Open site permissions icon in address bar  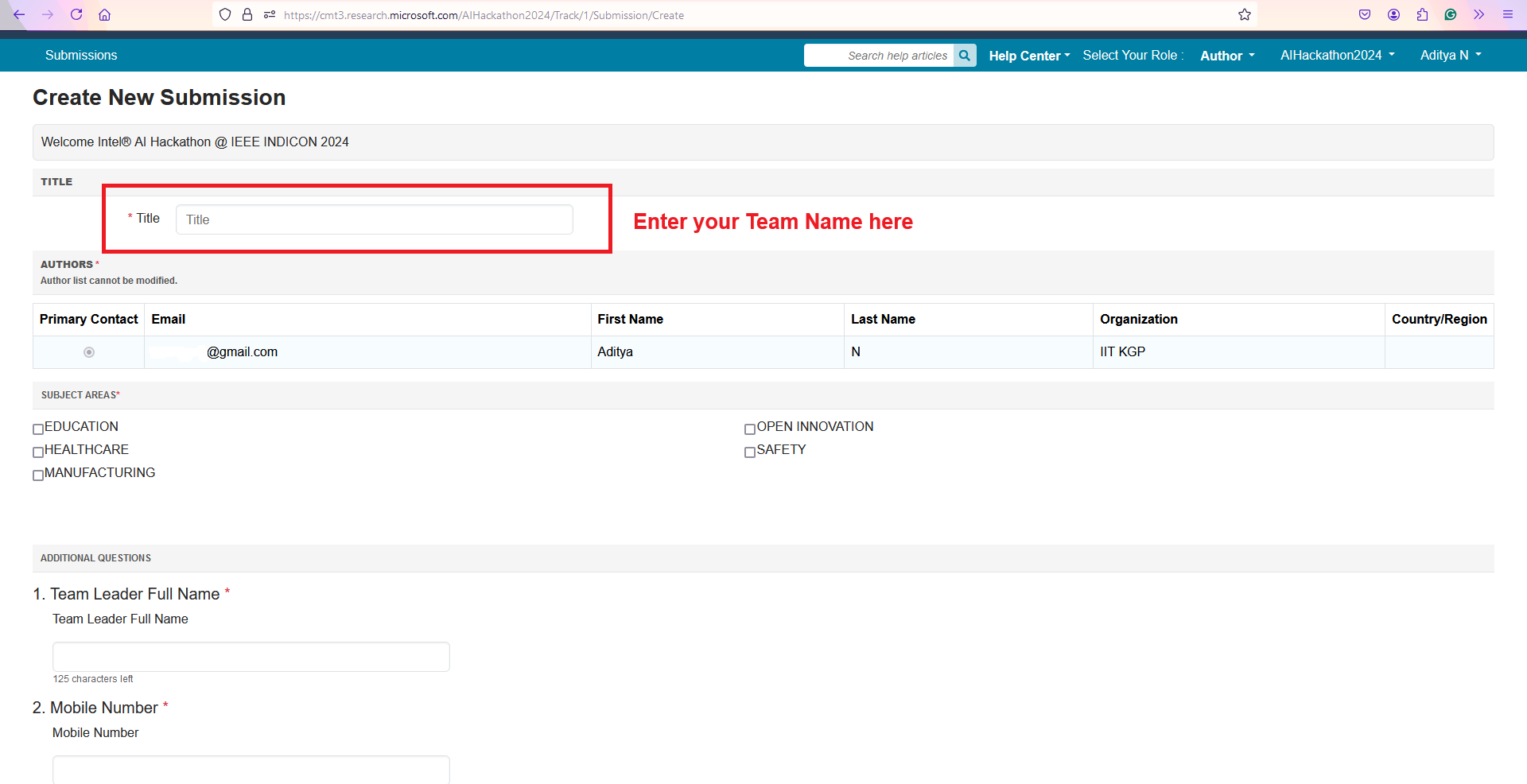pyautogui.click(x=270, y=14)
